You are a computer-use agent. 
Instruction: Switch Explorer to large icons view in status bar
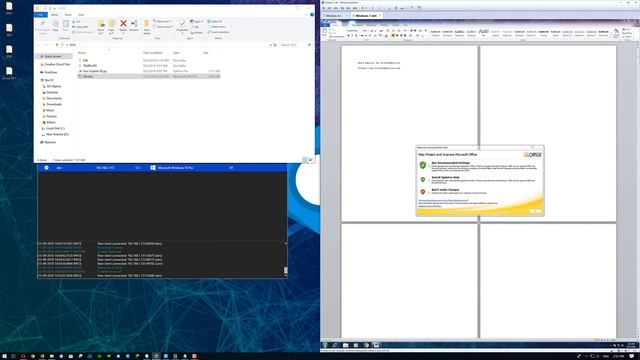pyautogui.click(x=311, y=160)
